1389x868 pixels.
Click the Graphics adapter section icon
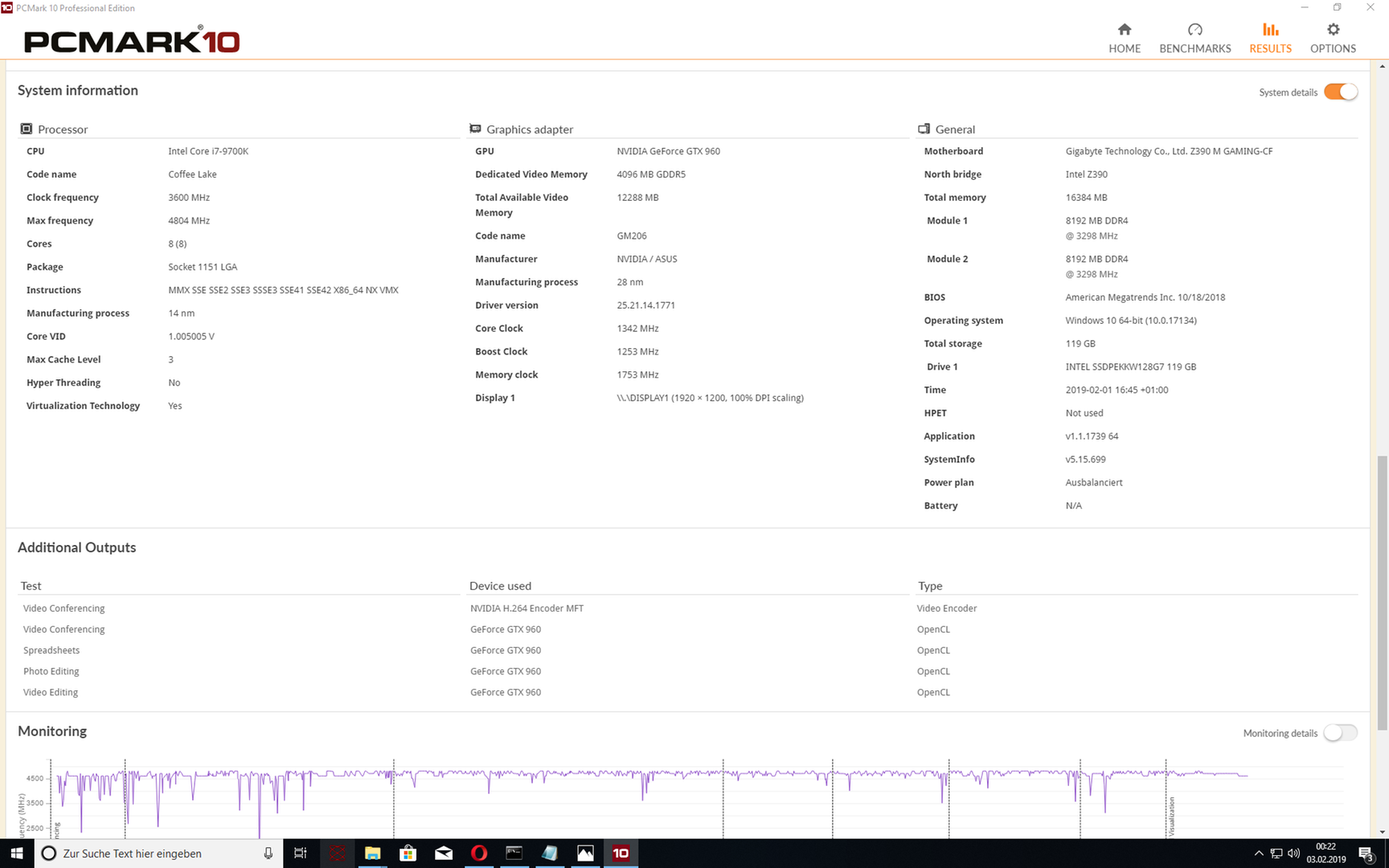(475, 129)
